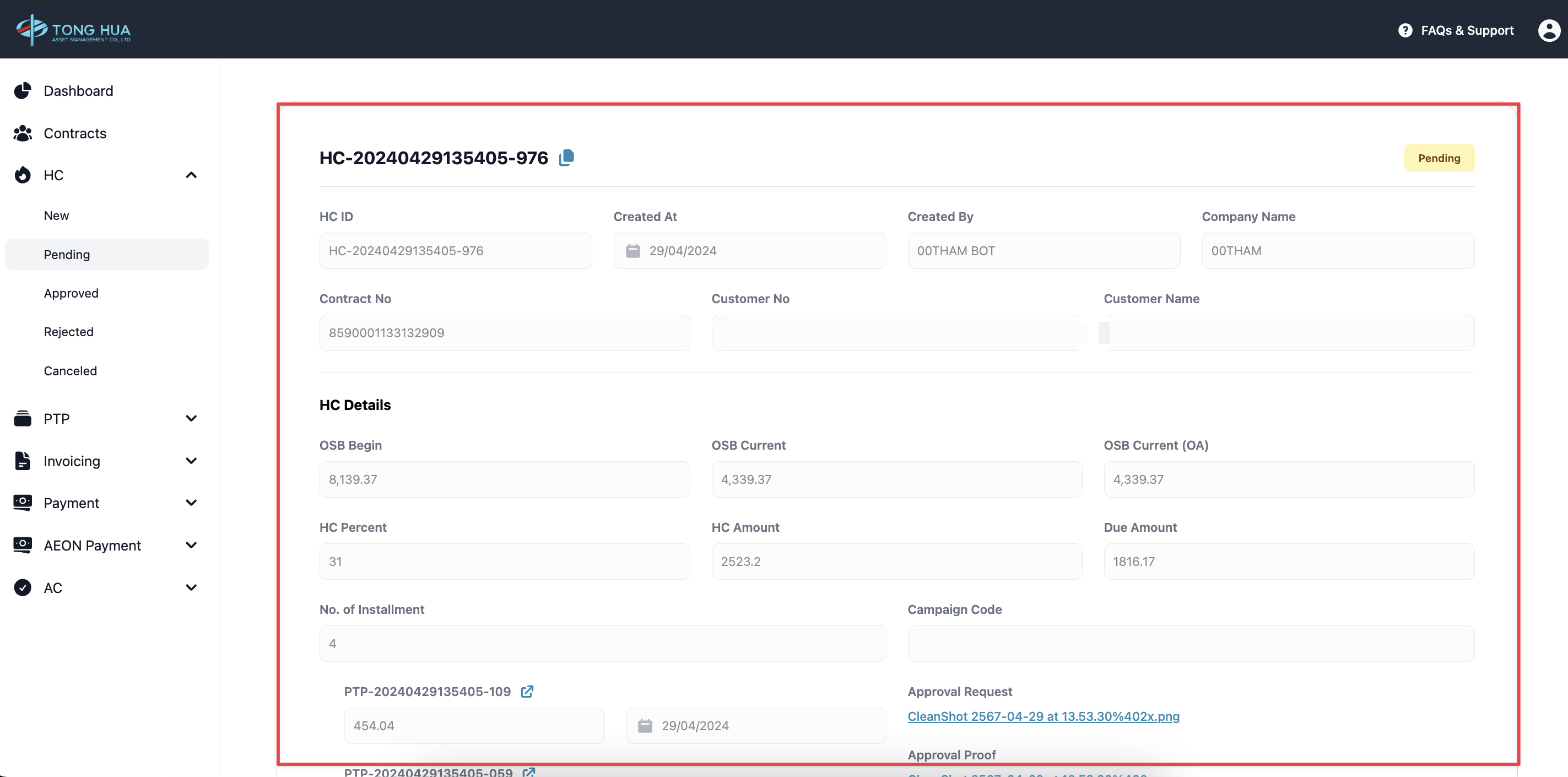This screenshot has height=777, width=1568.
Task: Expand the AEON Payment menu
Action: pyautogui.click(x=191, y=545)
